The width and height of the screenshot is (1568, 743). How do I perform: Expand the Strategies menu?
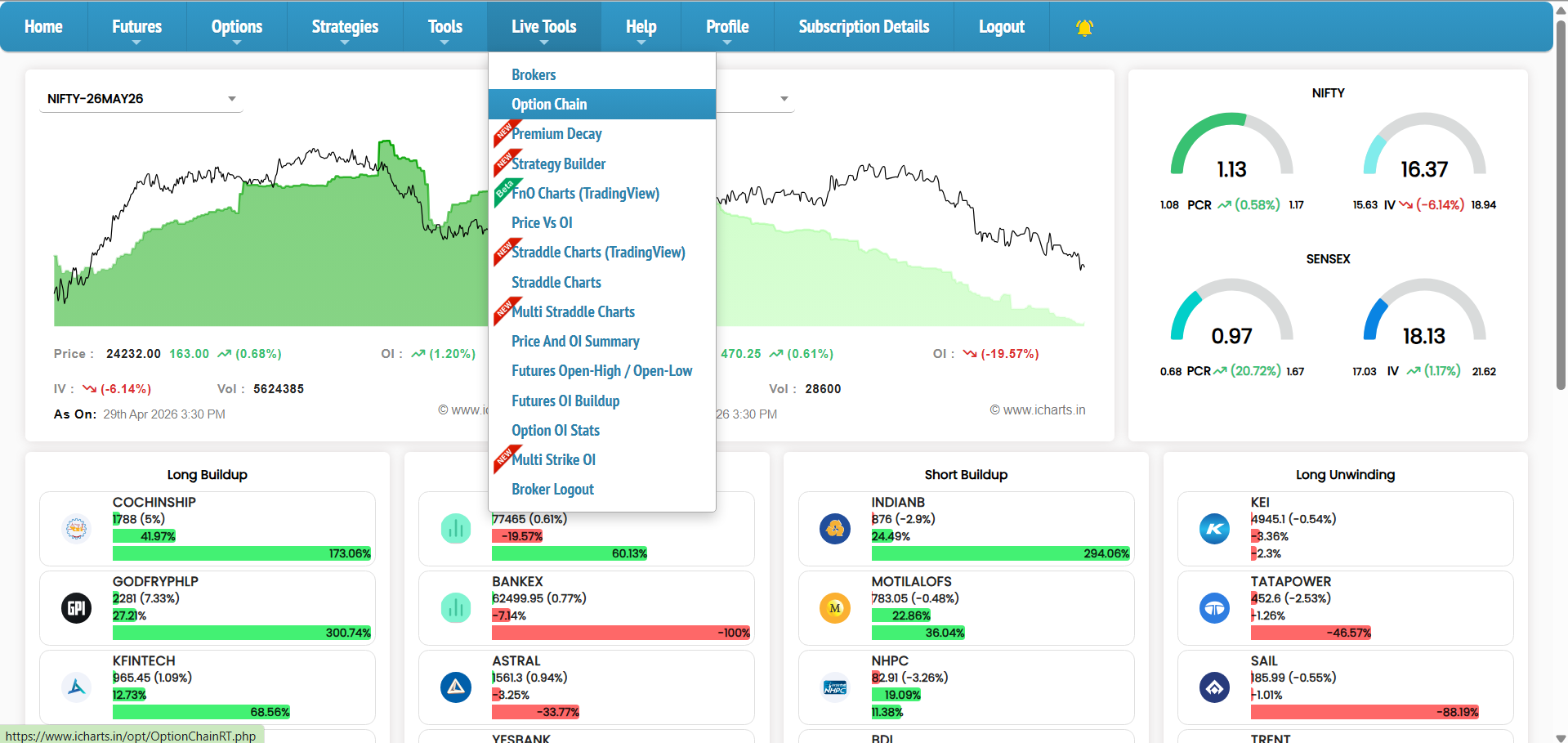click(x=345, y=27)
